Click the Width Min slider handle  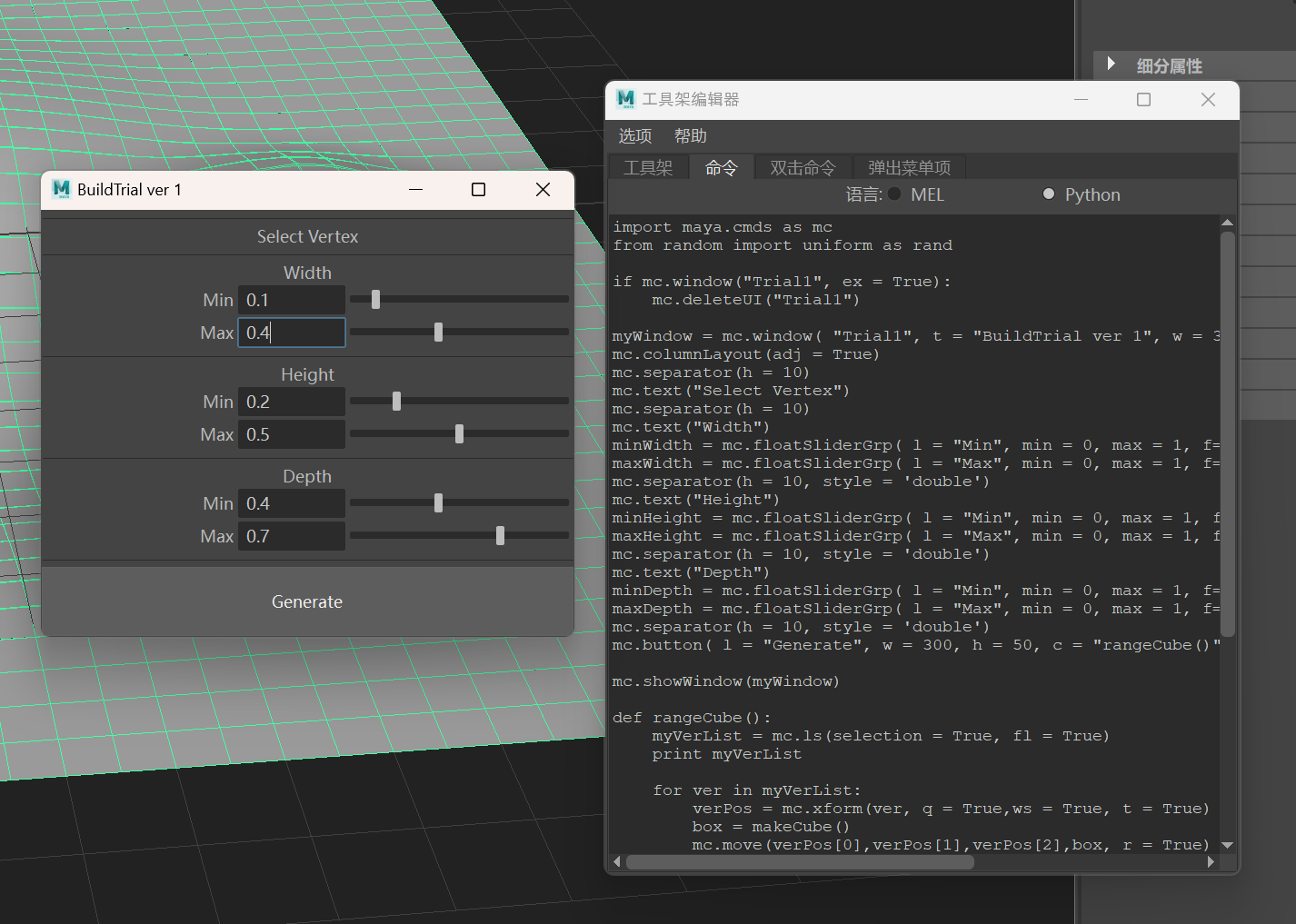pos(375,299)
